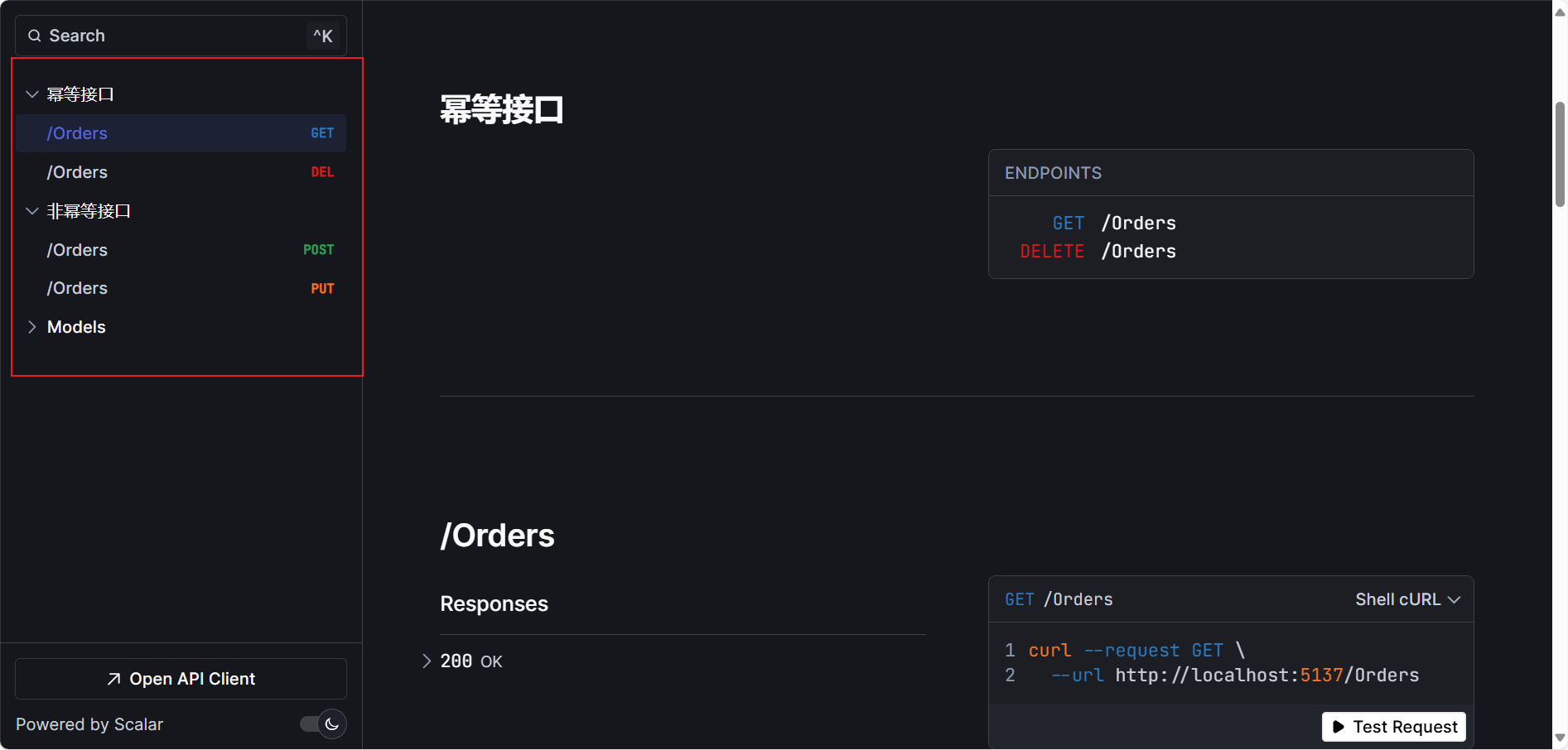Click the Test Request button
The width and height of the screenshot is (1568, 750).
click(x=1394, y=727)
